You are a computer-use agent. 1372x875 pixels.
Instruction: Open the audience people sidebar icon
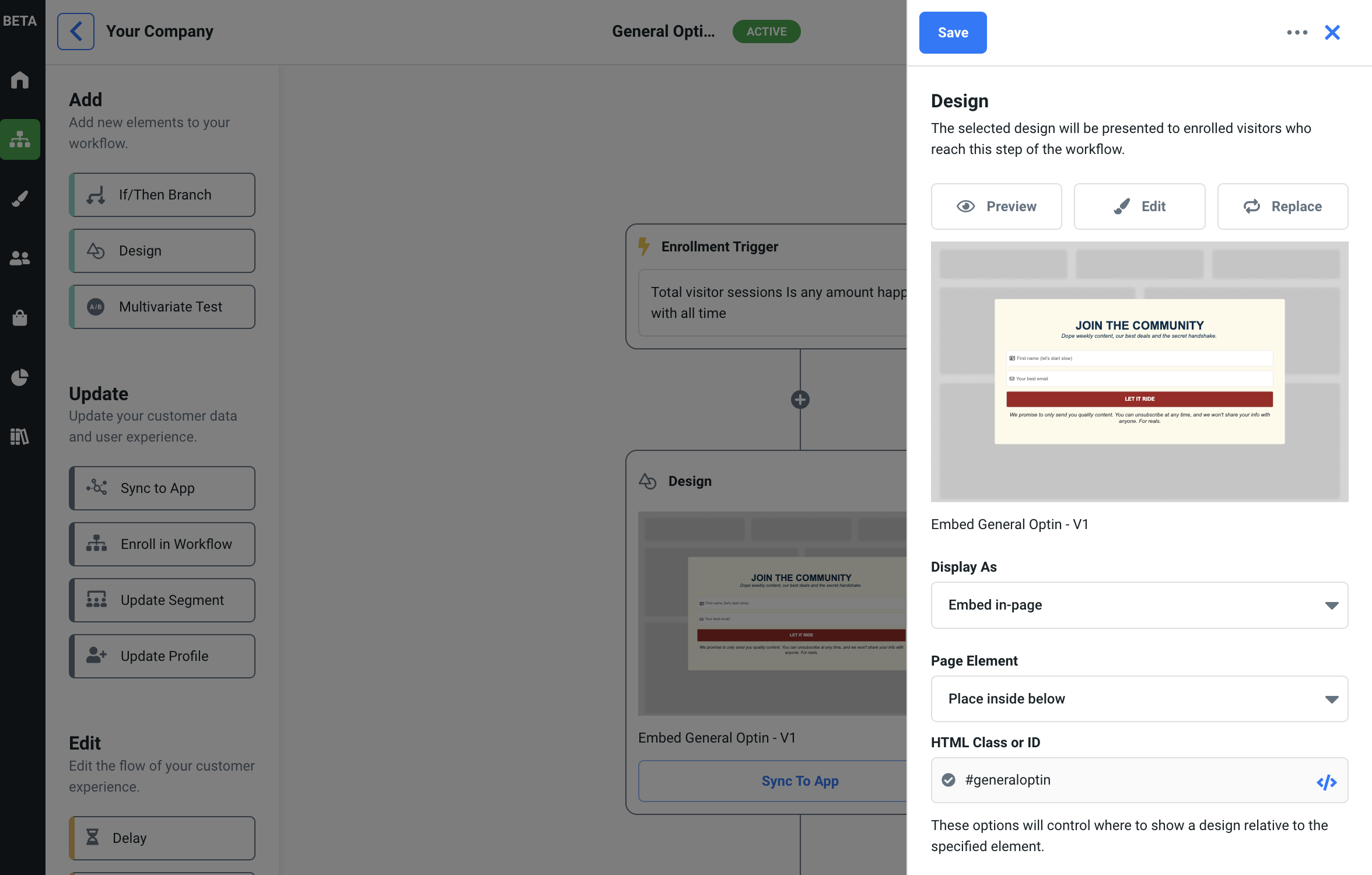pyautogui.click(x=20, y=258)
